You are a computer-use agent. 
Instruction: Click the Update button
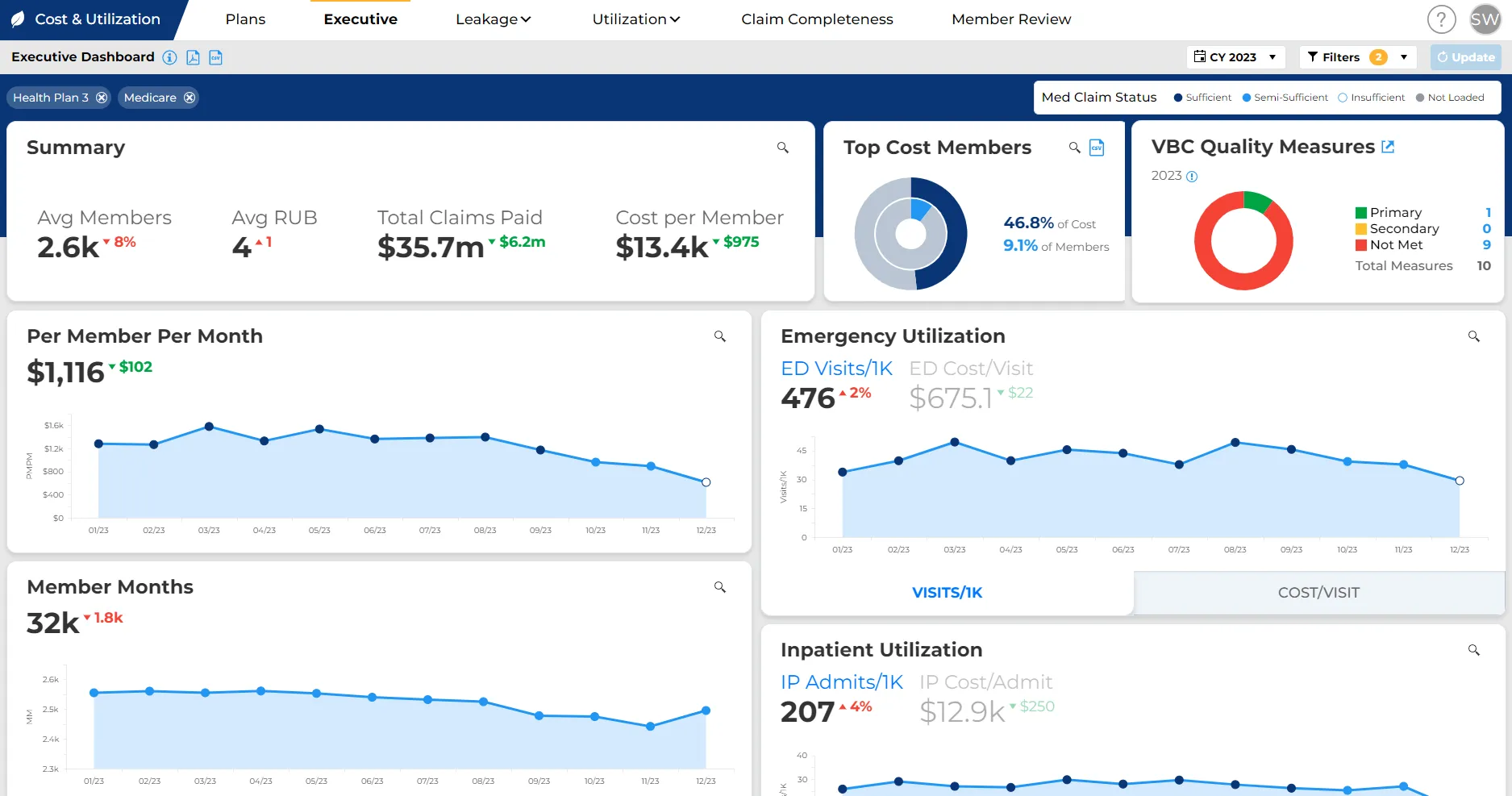[1465, 57]
